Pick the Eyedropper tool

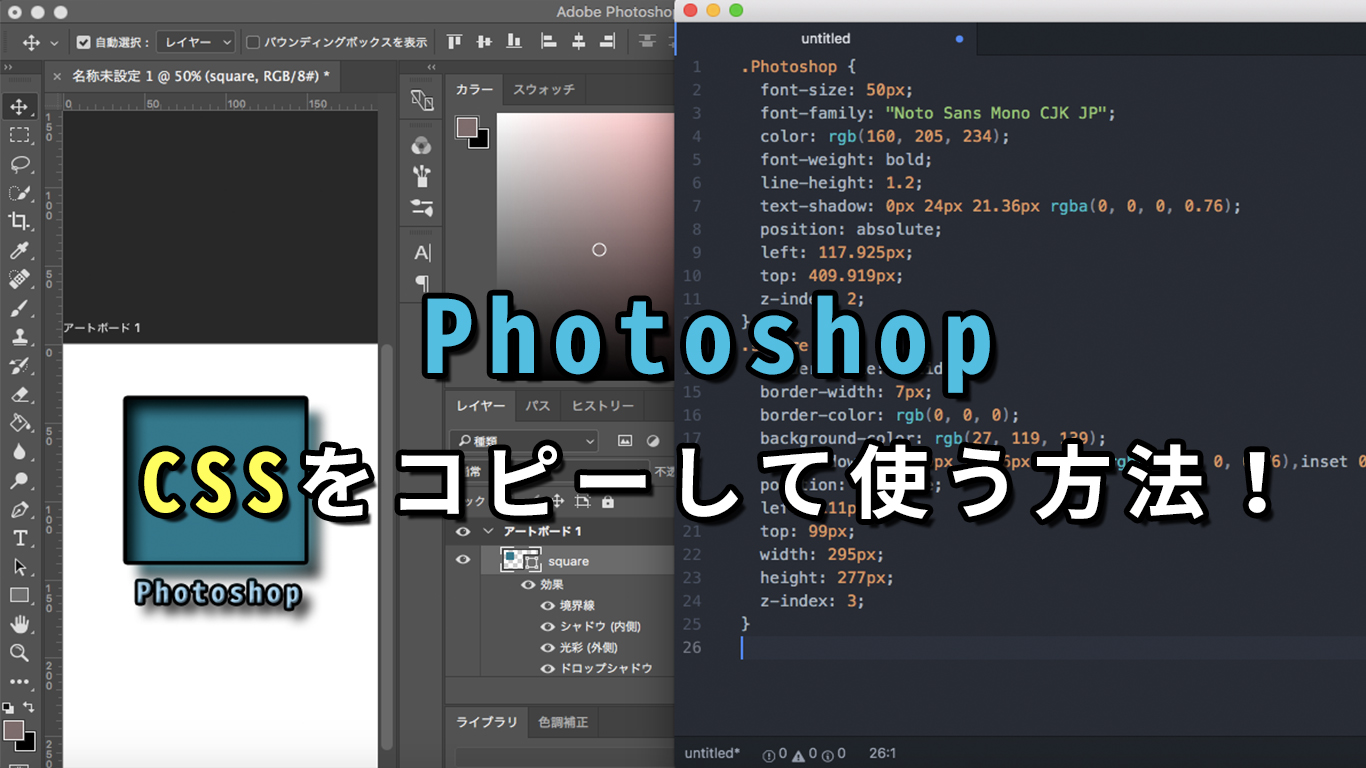click(19, 250)
